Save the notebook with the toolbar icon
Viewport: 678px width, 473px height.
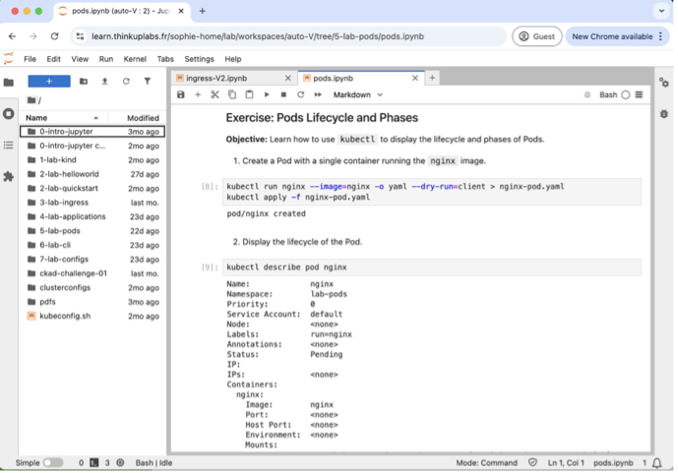[x=181, y=95]
